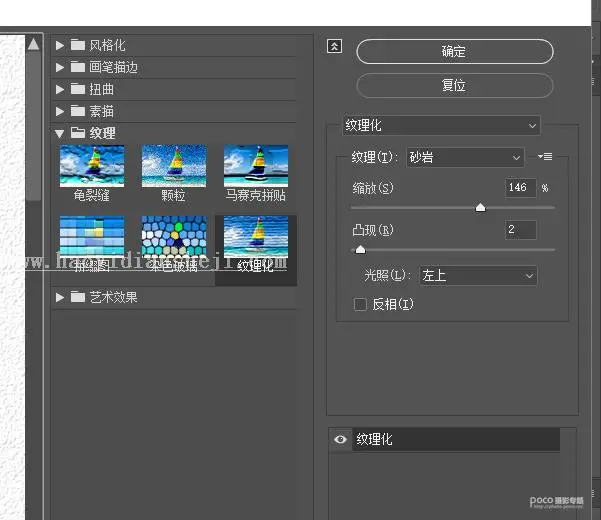The image size is (601, 520).
Task: Click the open 纹理 folder icon
Action: pos(78,133)
